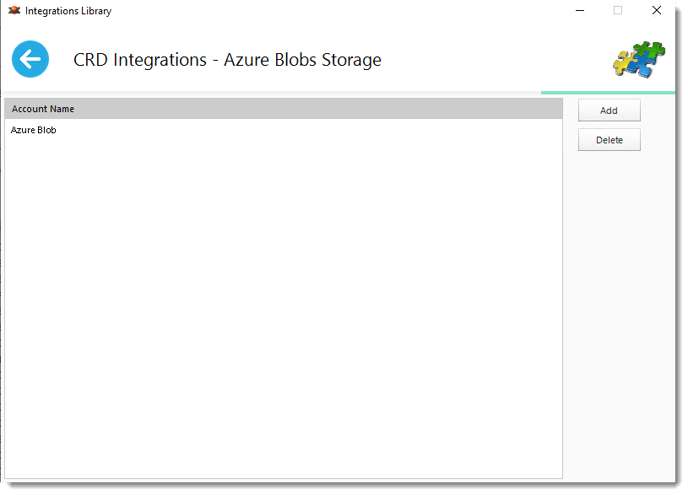The height and width of the screenshot is (495, 688).
Task: Click the Integrations Library title bar app icon
Action: pyautogui.click(x=14, y=10)
